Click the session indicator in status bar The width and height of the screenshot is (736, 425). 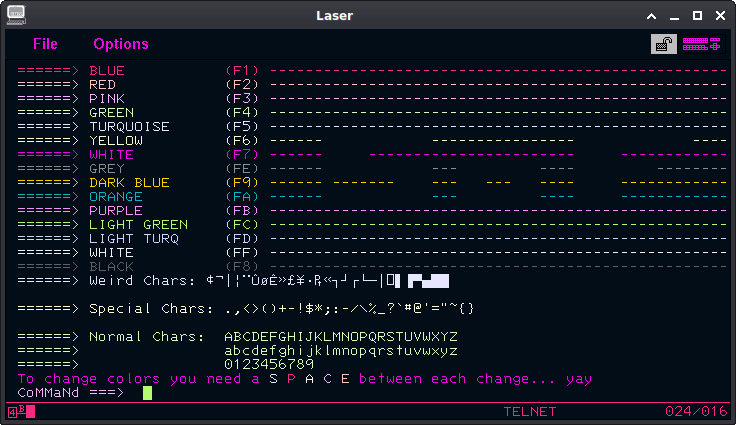(x=22, y=412)
